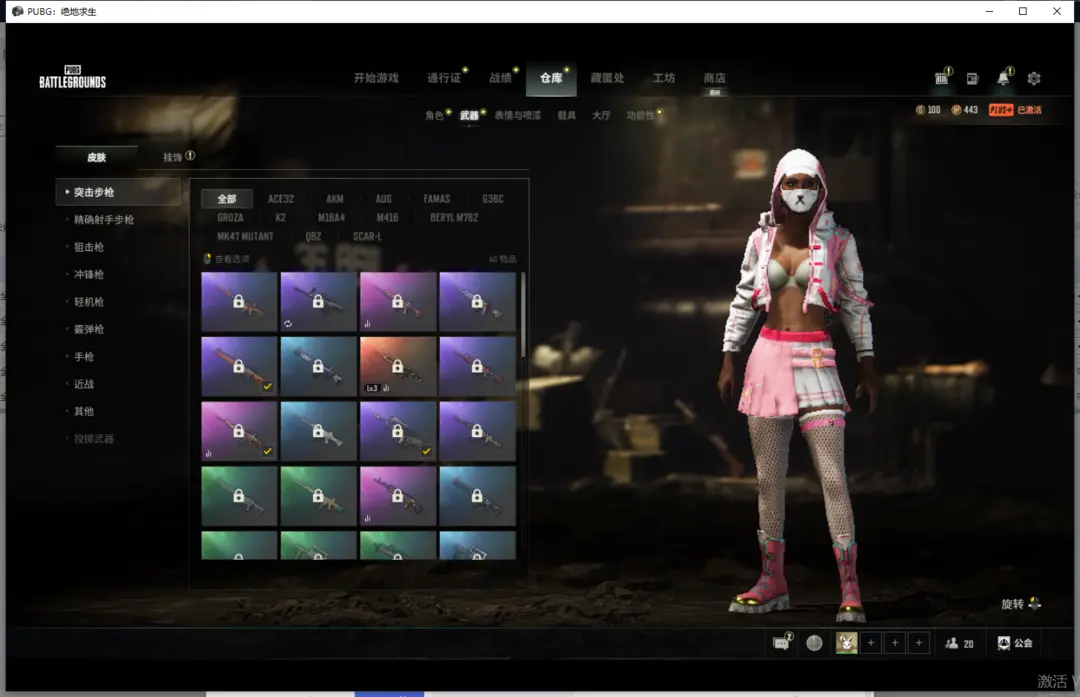The height and width of the screenshot is (697, 1080).
Task: Open the chat messages icon
Action: coord(781,643)
